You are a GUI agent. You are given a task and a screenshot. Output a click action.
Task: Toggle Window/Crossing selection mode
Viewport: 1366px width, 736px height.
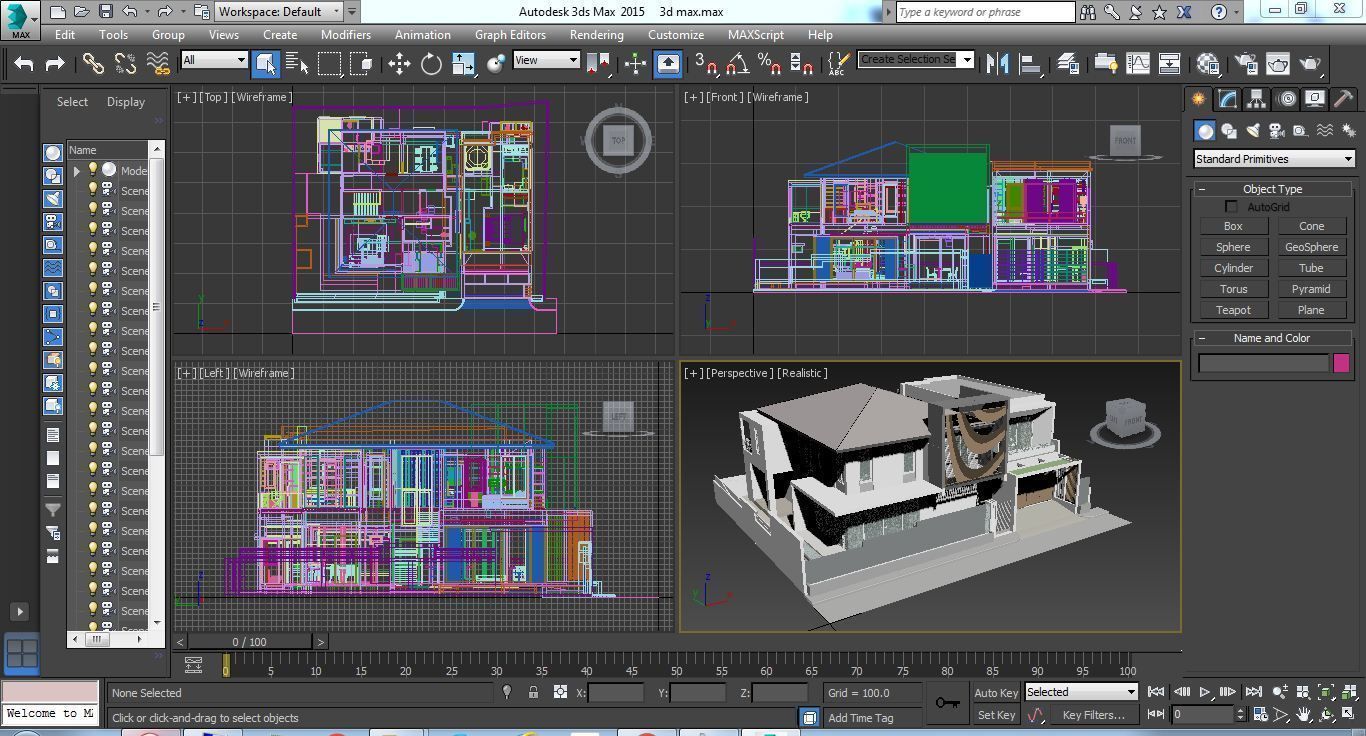pyautogui.click(x=362, y=64)
